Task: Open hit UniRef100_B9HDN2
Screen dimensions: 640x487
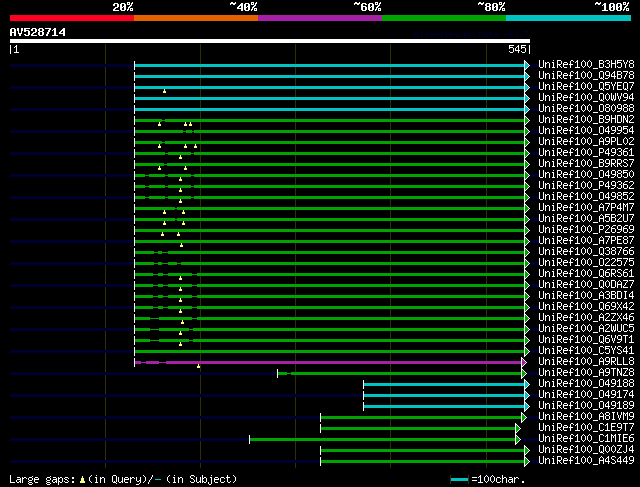Action: pos(586,120)
